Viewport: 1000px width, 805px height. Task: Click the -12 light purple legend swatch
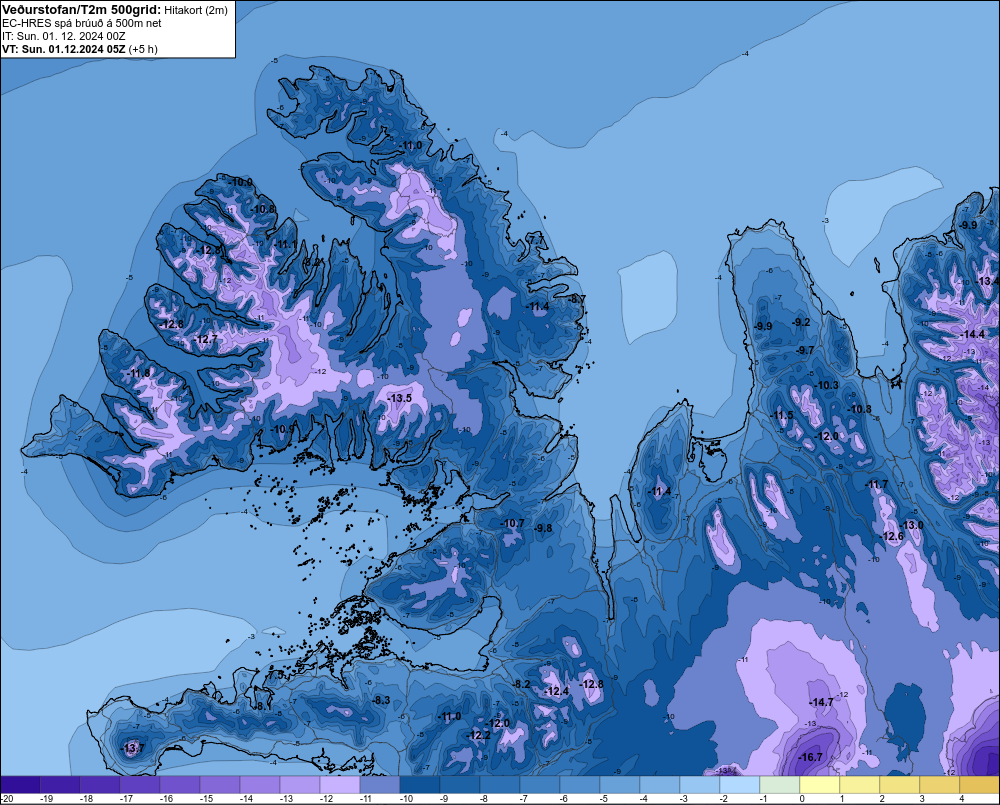339,784
